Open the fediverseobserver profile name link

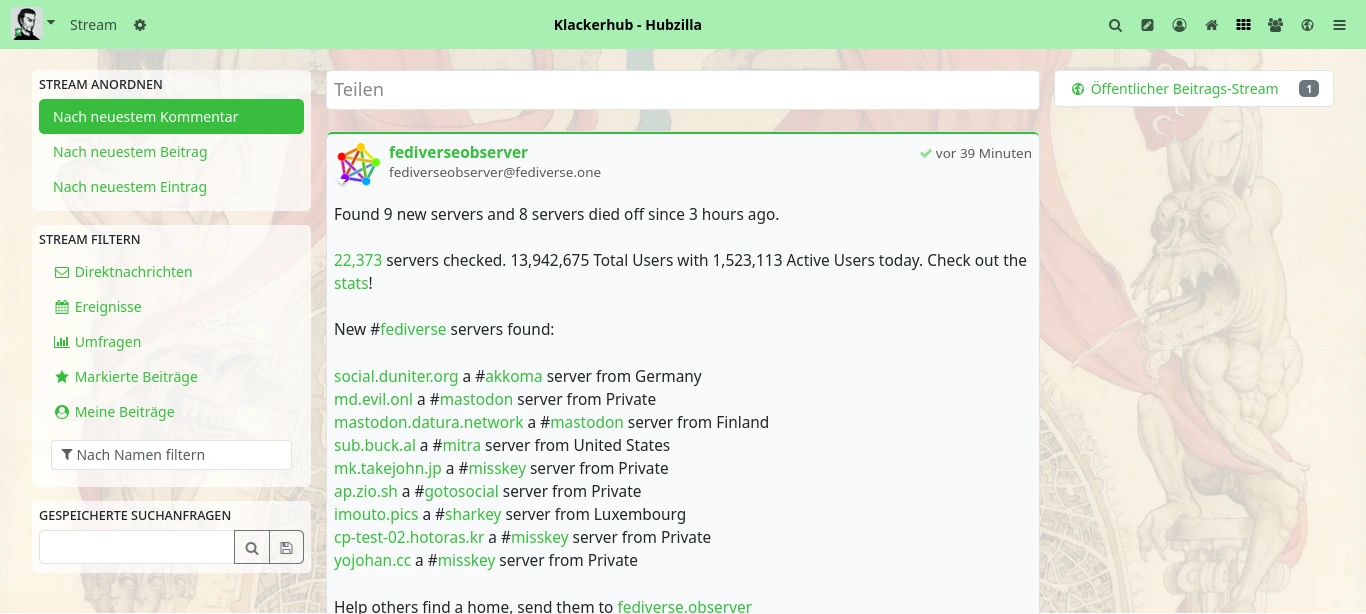tap(458, 152)
